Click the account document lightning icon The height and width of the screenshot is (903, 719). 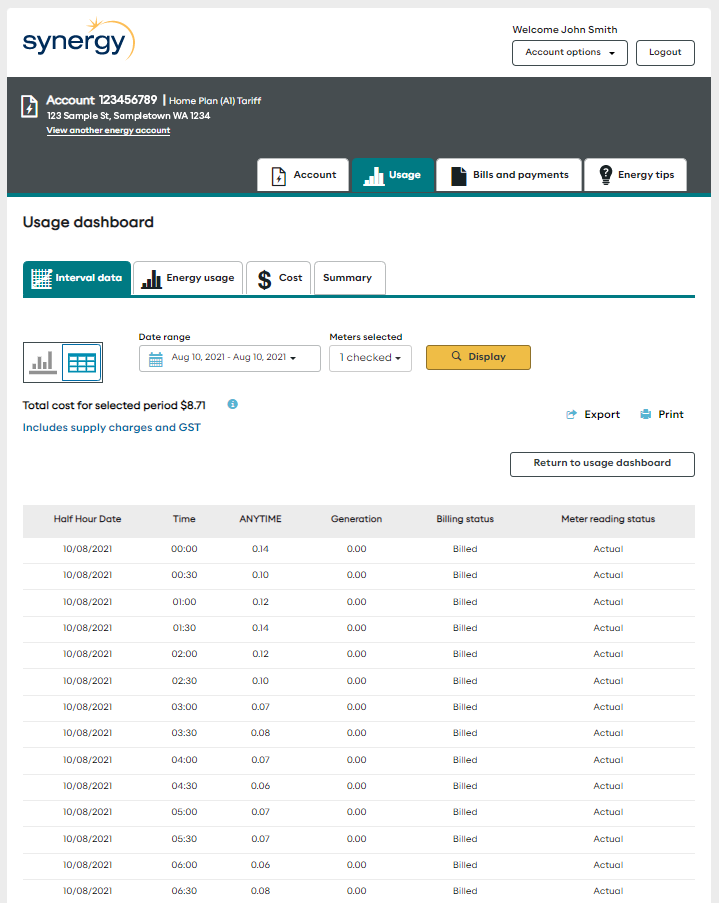pyautogui.click(x=29, y=107)
